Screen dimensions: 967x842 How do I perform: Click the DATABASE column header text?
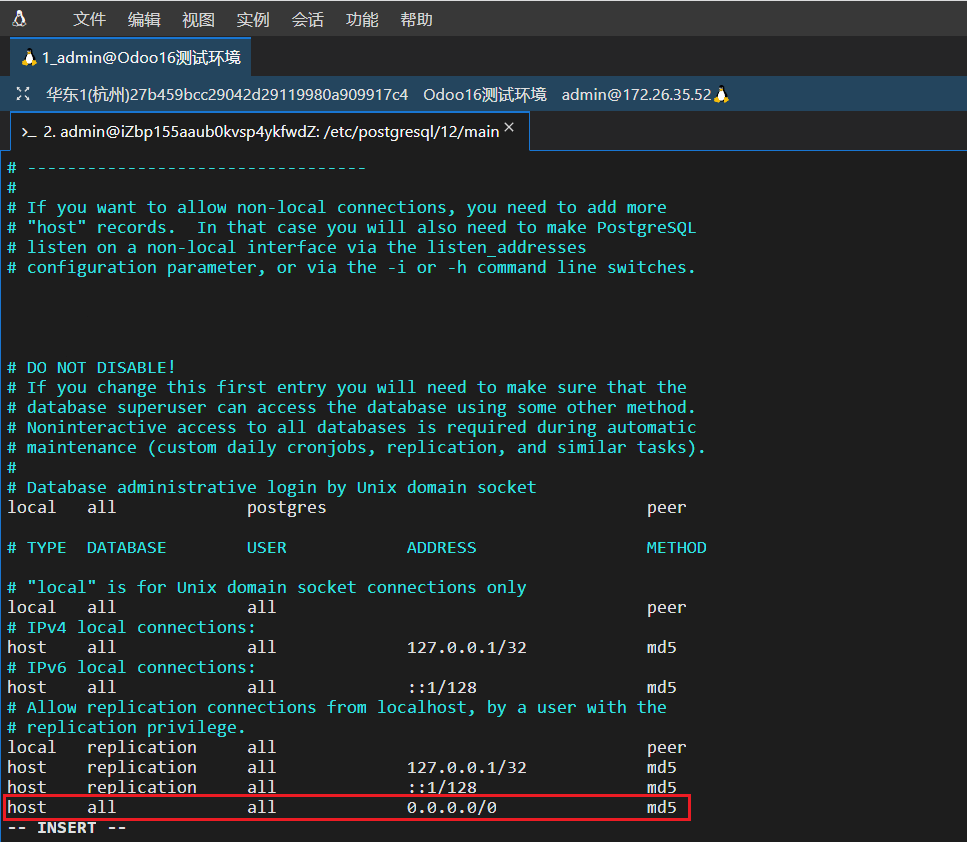click(126, 548)
